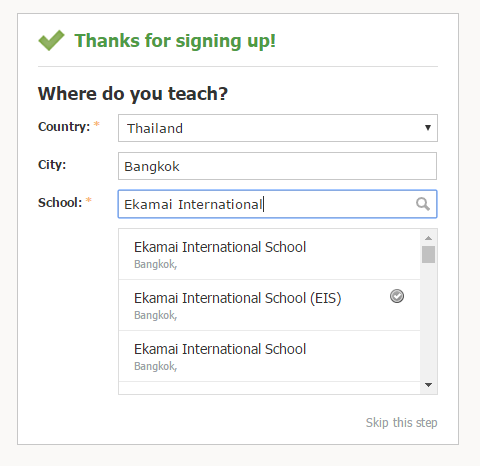Viewport: 480px width, 466px height.
Task: Select the topmost Ekamai International School suggestion
Action: click(269, 254)
